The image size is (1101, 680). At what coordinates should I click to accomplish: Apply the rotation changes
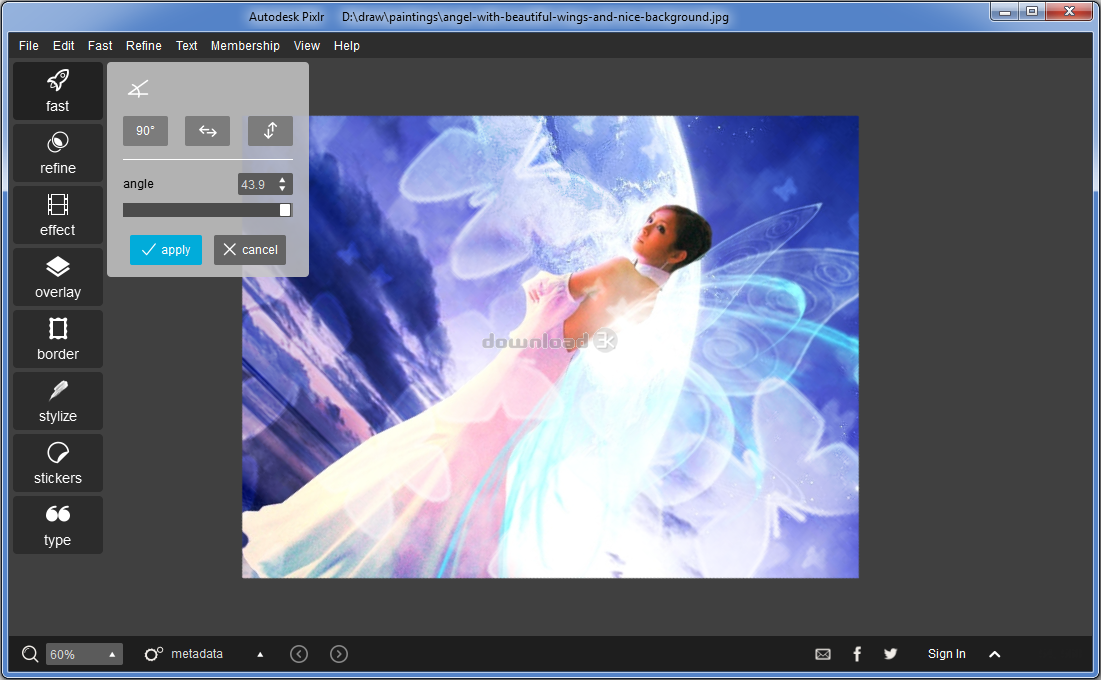pyautogui.click(x=166, y=250)
